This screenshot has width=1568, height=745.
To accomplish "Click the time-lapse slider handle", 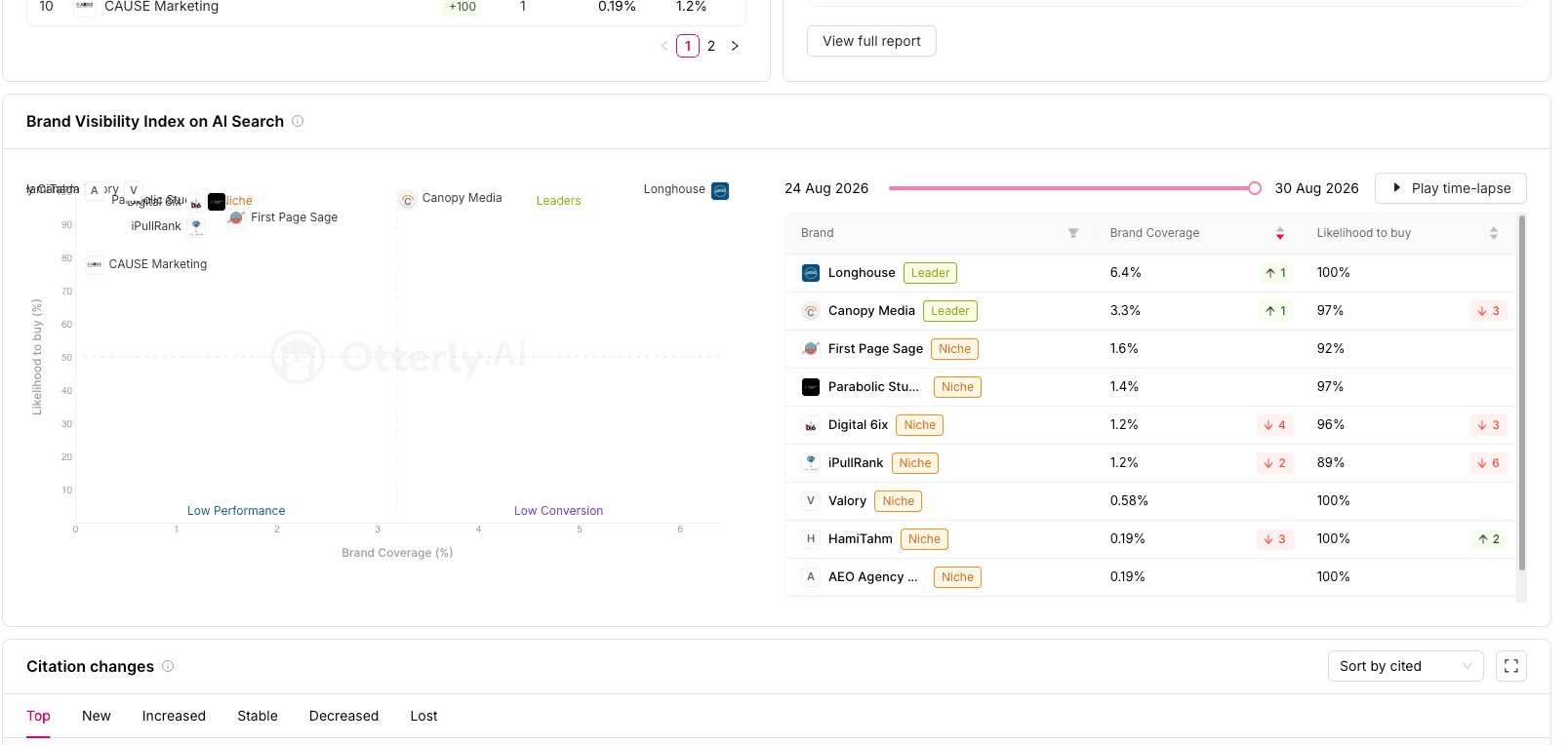I will click(x=1255, y=188).
